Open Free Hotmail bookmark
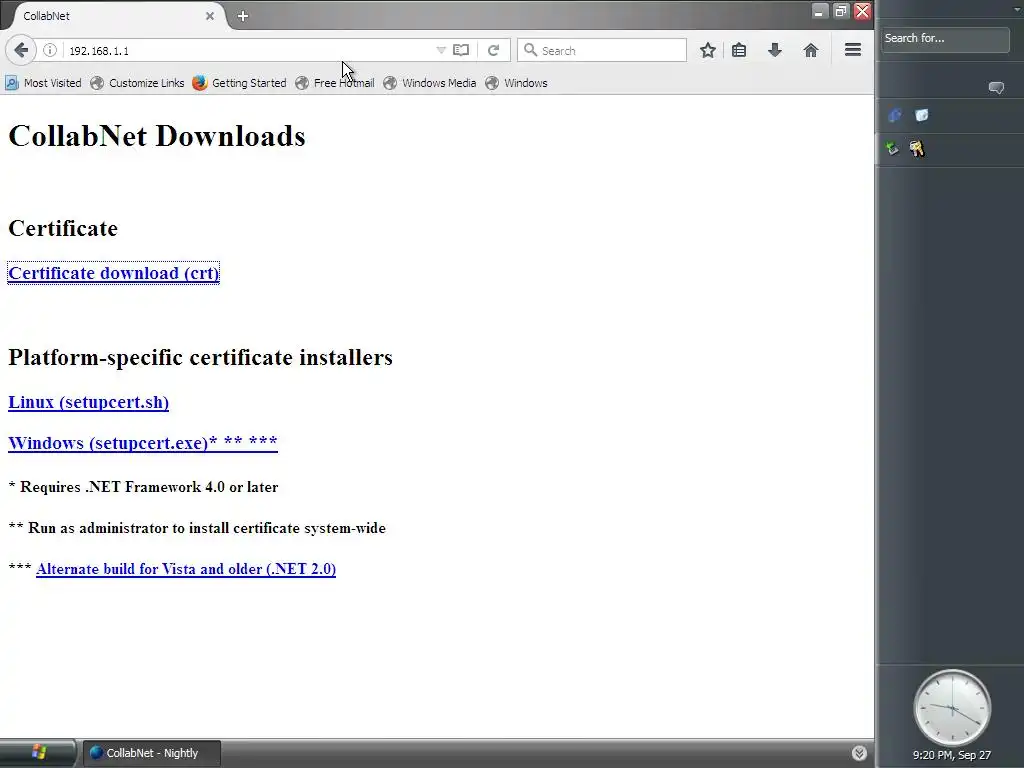Screen dimensions: 1024x768 [335, 83]
